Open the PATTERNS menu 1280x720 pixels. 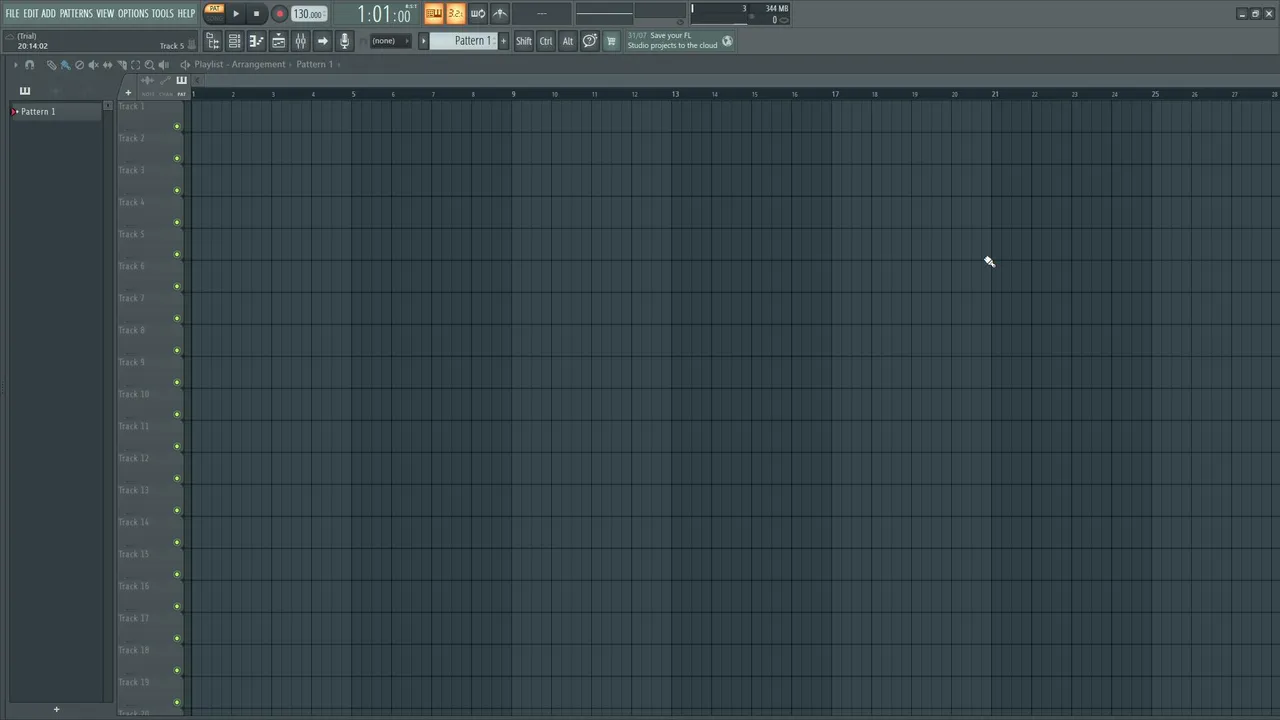click(76, 13)
